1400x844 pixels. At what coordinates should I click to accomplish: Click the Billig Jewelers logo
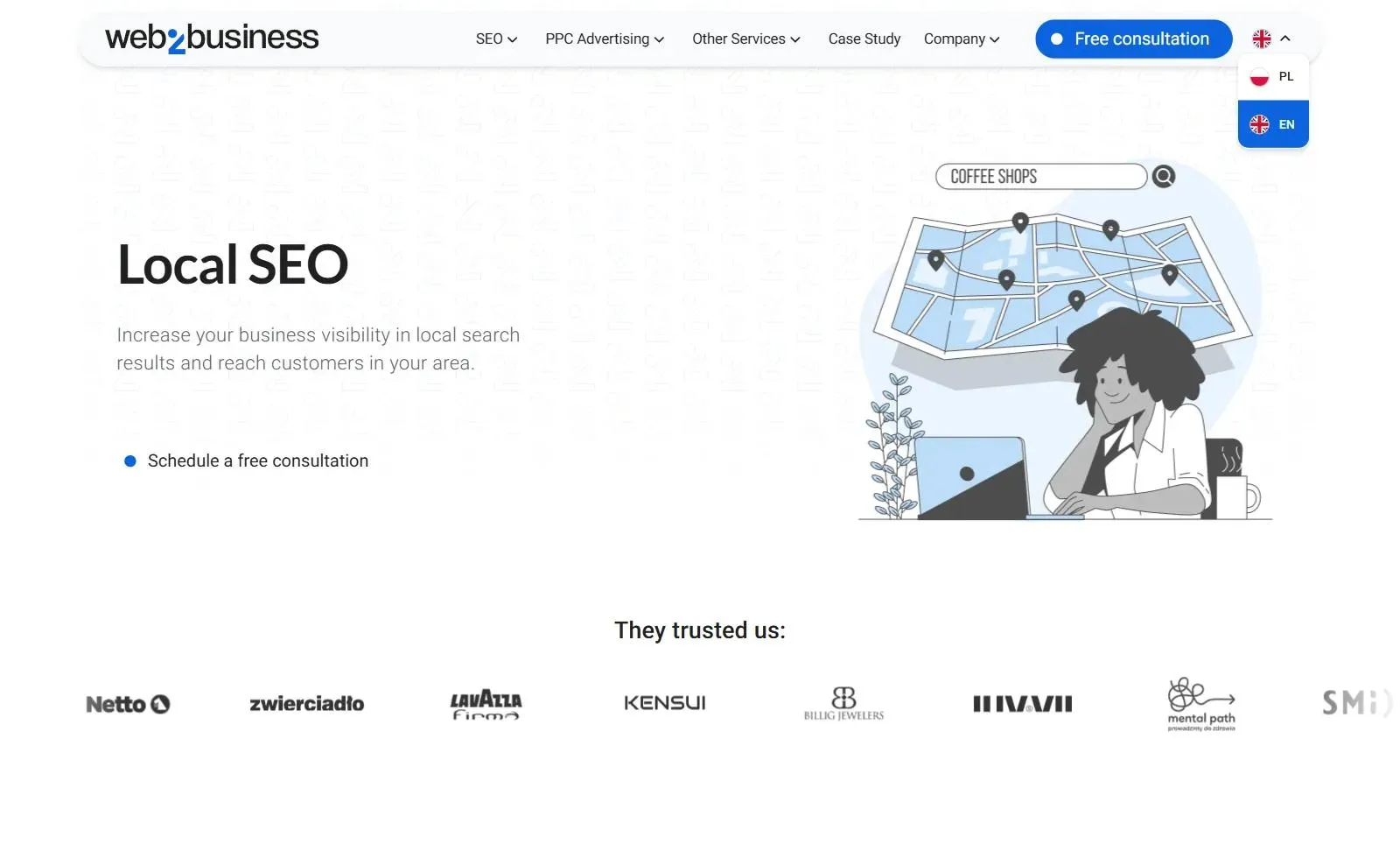(x=843, y=704)
